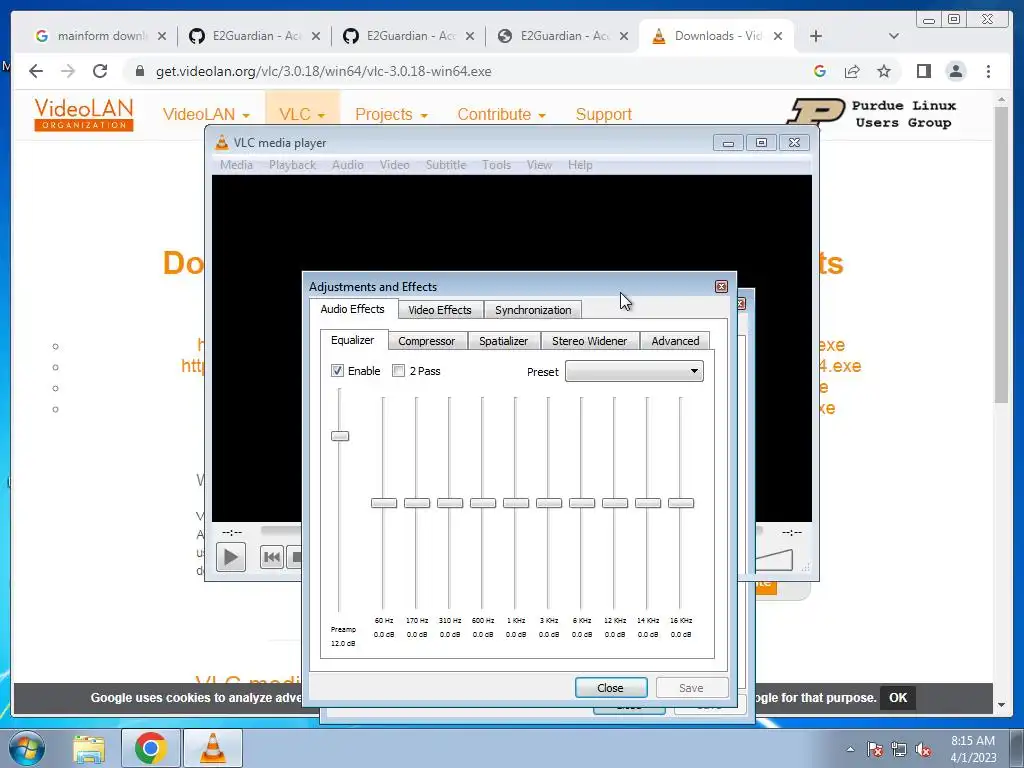The width and height of the screenshot is (1024, 768).
Task: Open the VideoLAN dropdown menu on the site
Action: click(x=206, y=114)
